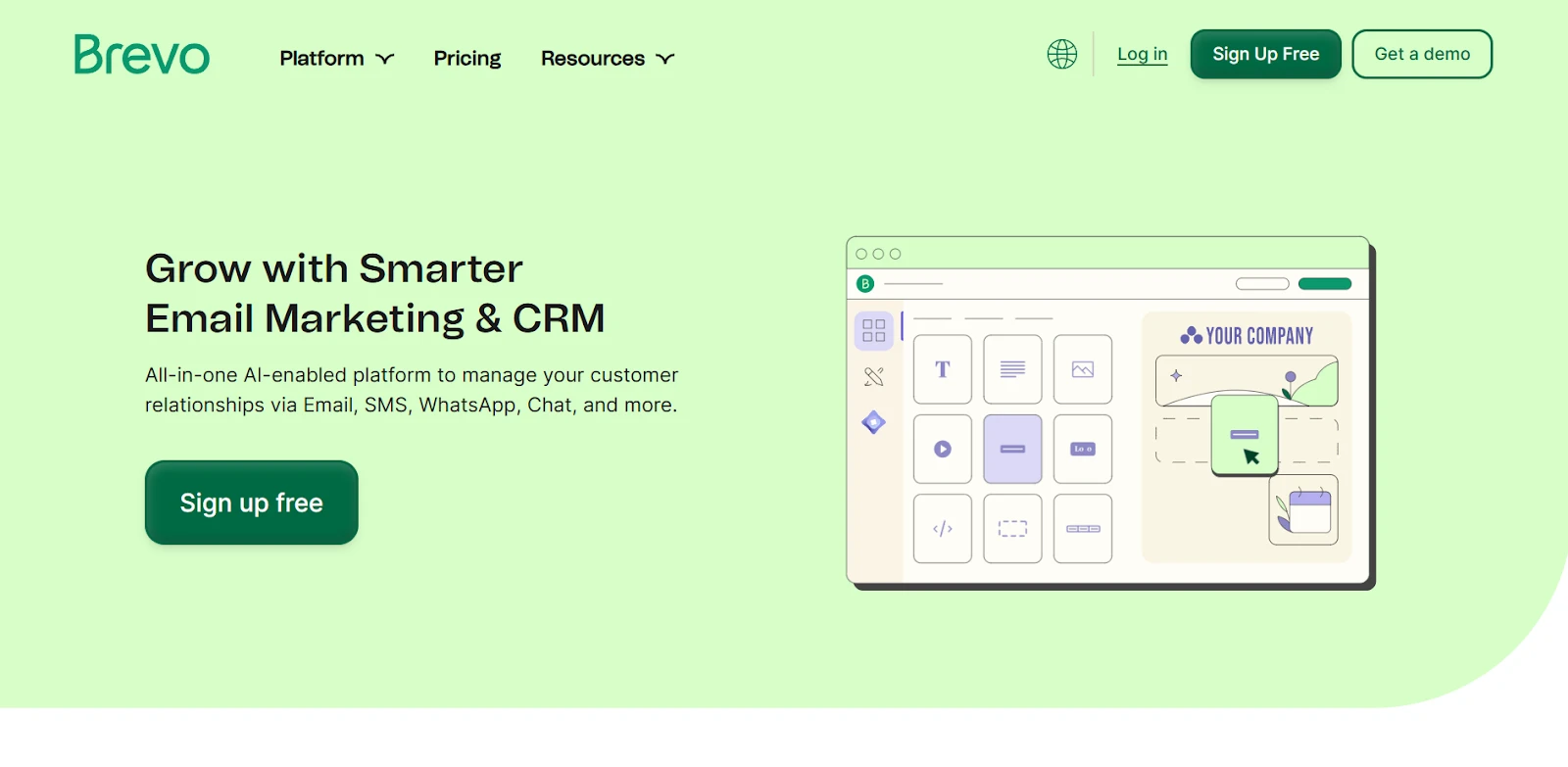
Task: Click the pencil design icon in illustration sidebar
Action: [x=873, y=377]
